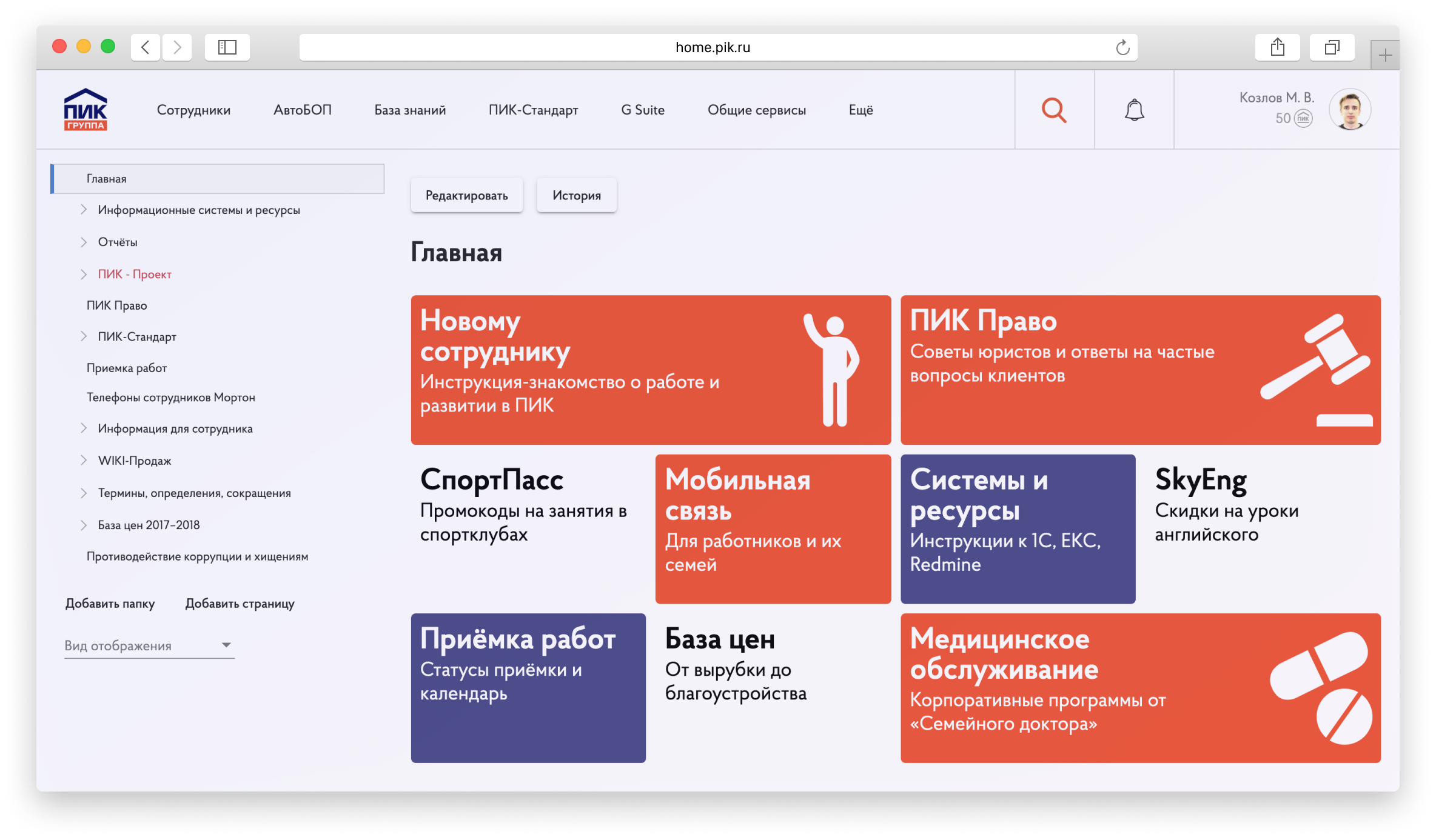Image resolution: width=1436 pixels, height=840 pixels.
Task: Click Добавить страницу
Action: coord(240,604)
